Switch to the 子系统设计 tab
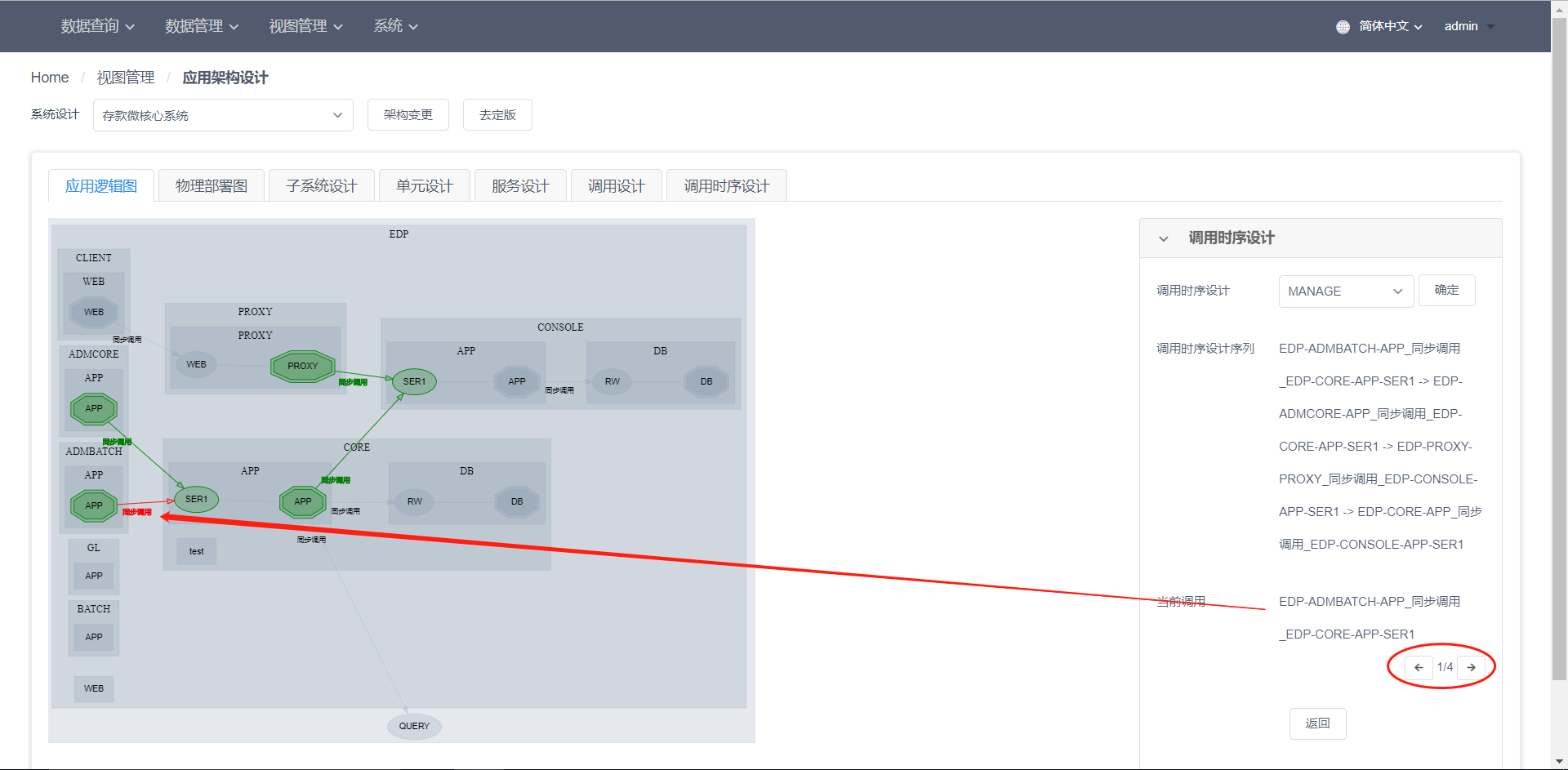 point(322,186)
